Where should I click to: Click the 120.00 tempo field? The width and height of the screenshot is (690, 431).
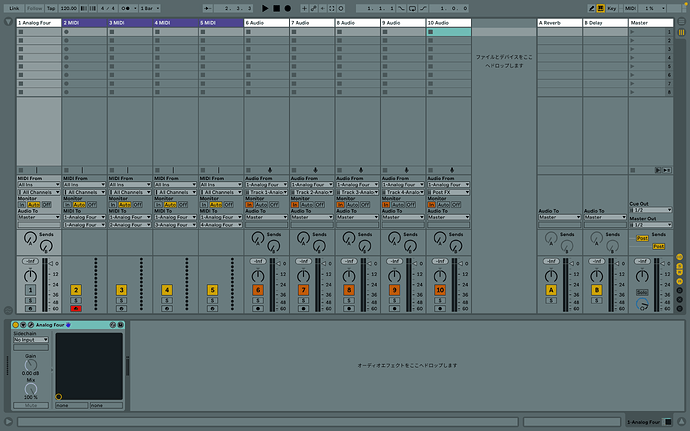pos(69,7)
